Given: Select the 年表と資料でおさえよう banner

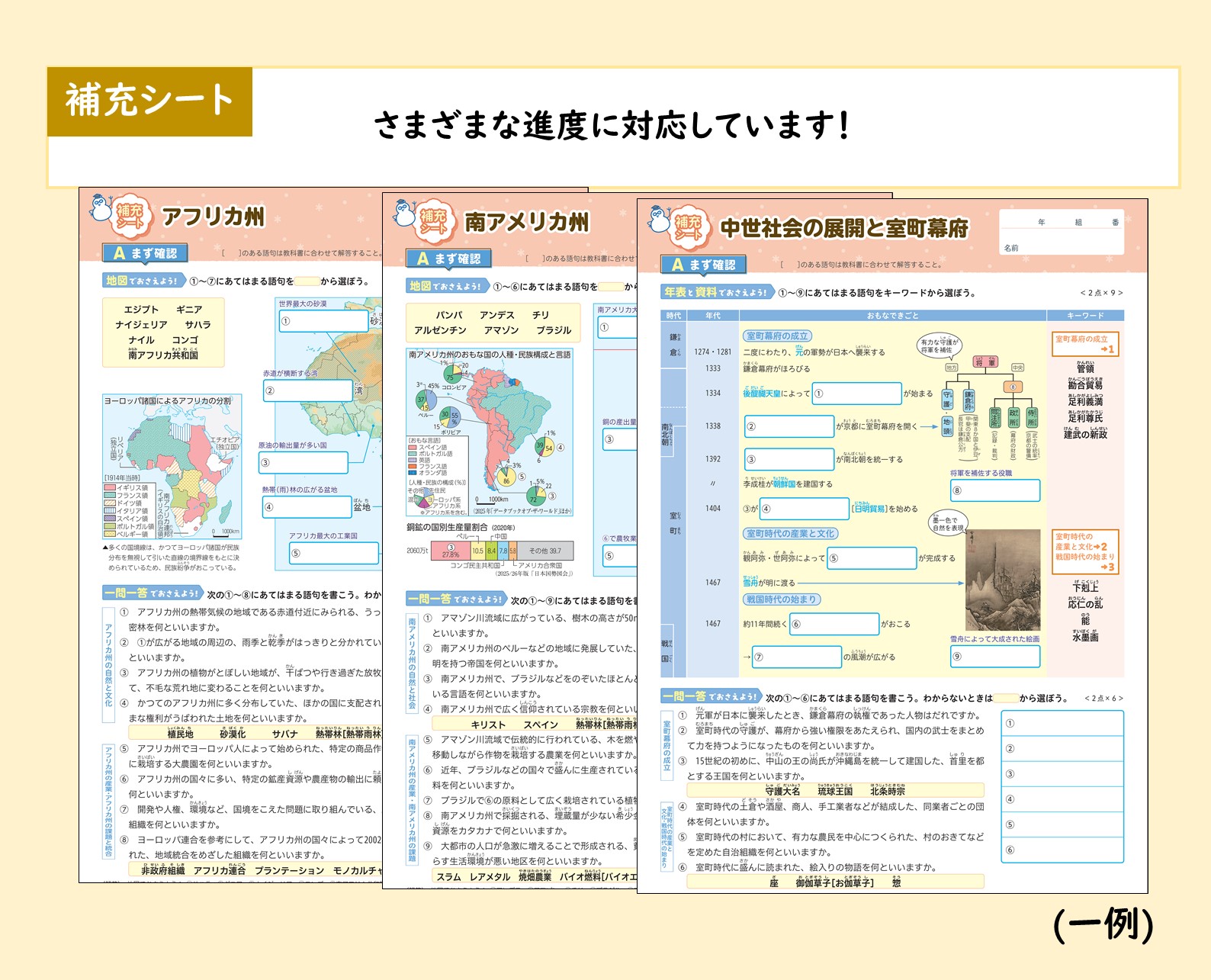Looking at the screenshot, I should (717, 292).
